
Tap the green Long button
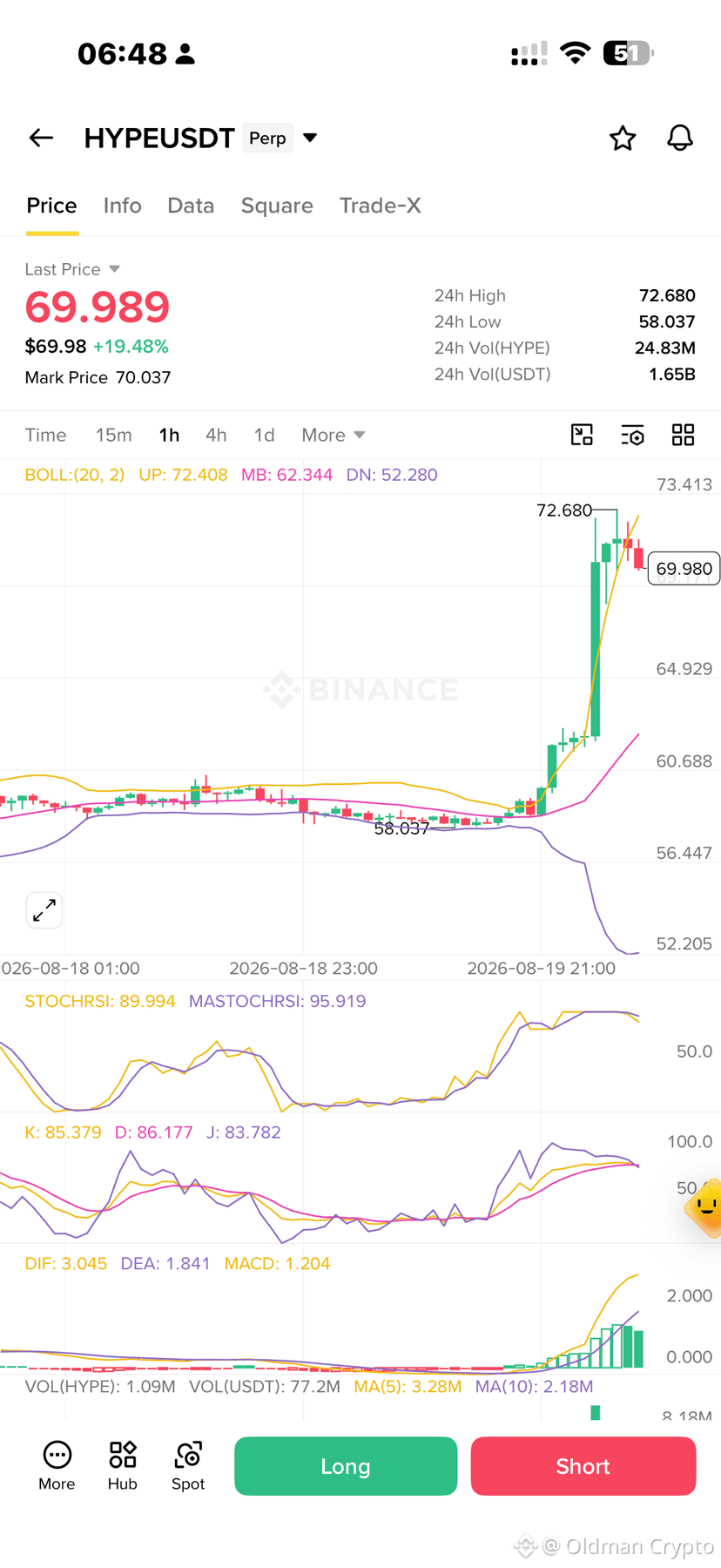point(346,1466)
